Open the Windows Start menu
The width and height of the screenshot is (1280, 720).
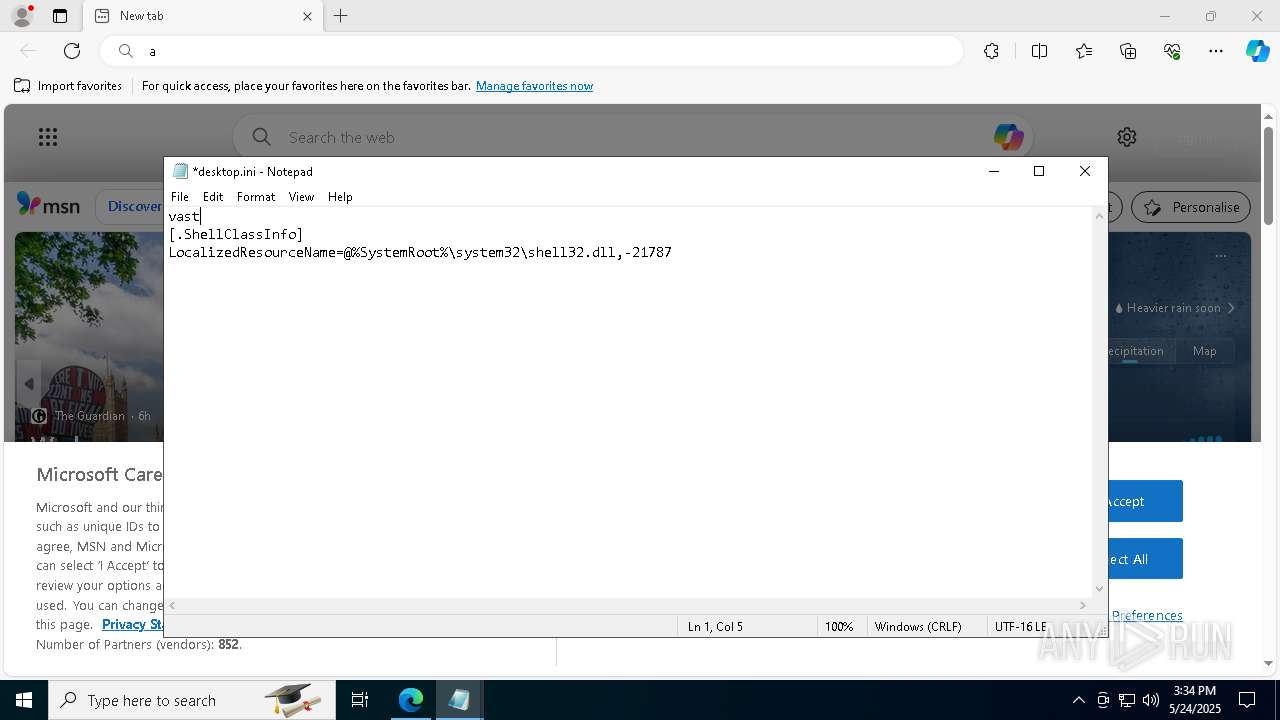24,700
